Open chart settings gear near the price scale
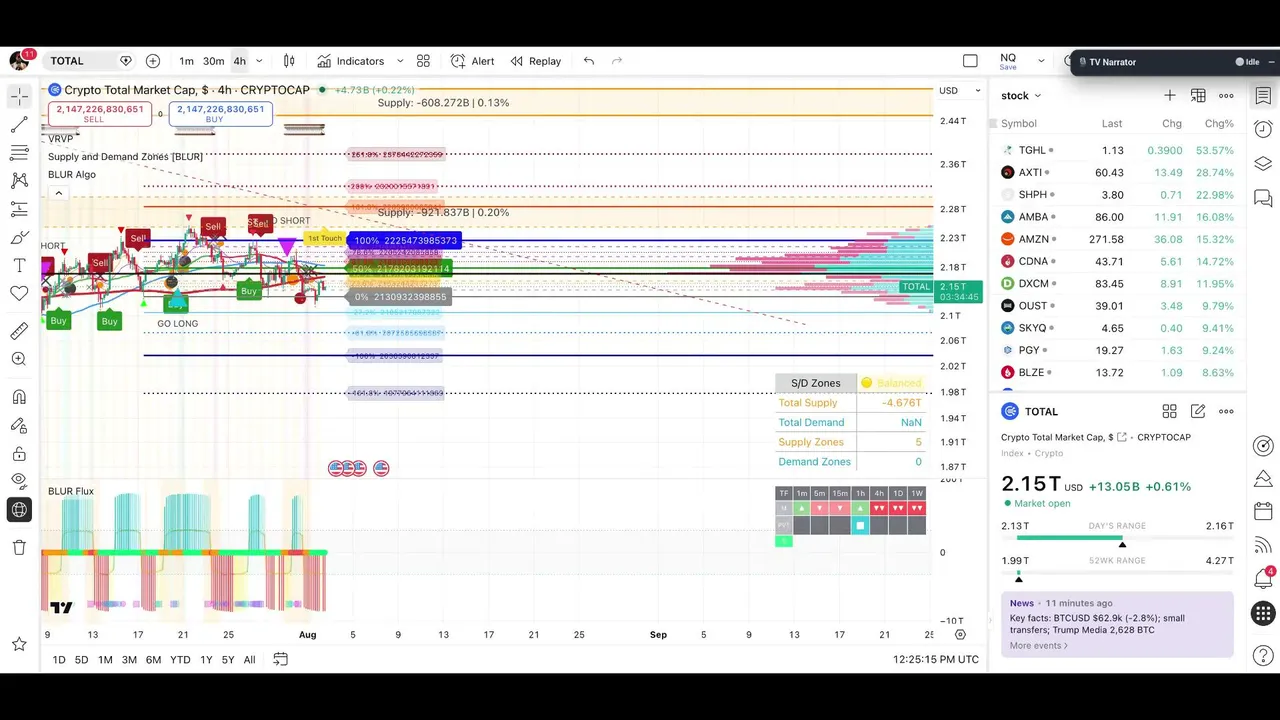This screenshot has height=720, width=1280. tap(960, 634)
